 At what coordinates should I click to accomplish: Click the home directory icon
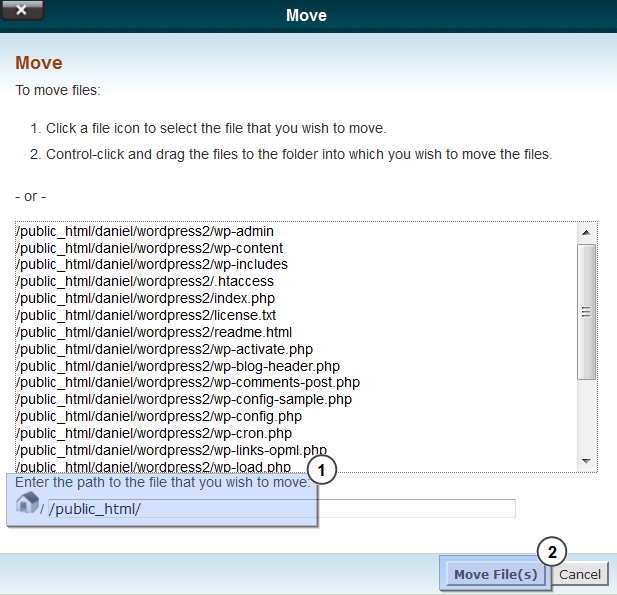27,503
